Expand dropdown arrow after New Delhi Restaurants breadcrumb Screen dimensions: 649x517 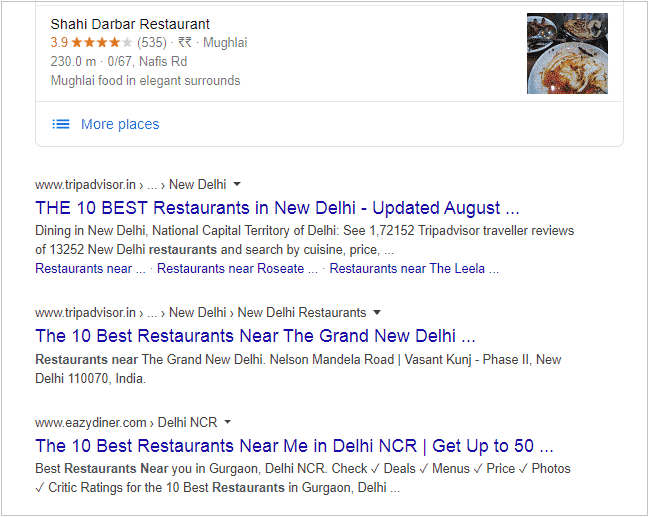click(x=377, y=312)
